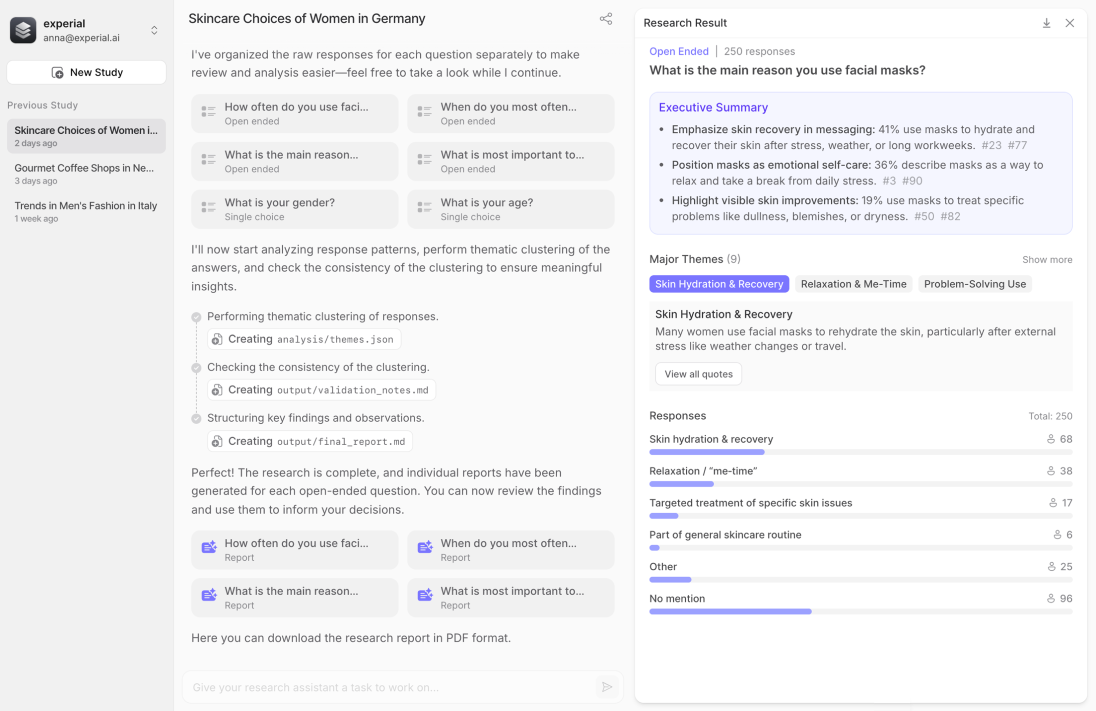The height and width of the screenshot is (711, 1096).
Task: Open quote reference #82
Action: [951, 217]
